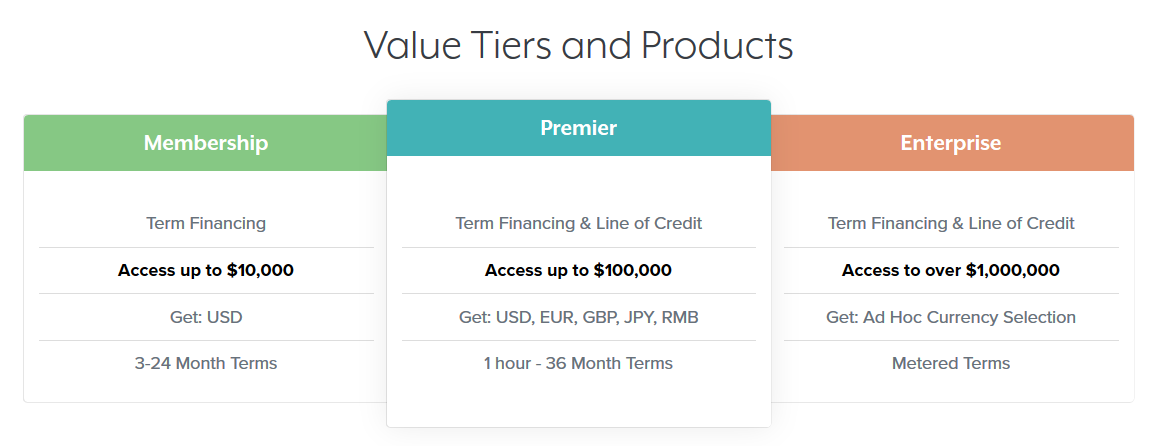Click the Value Tiers and Products heading
The height and width of the screenshot is (446, 1168).
coord(579,45)
